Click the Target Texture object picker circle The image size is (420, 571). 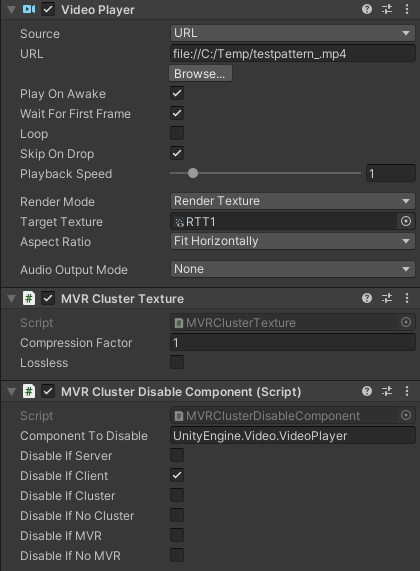[406, 221]
